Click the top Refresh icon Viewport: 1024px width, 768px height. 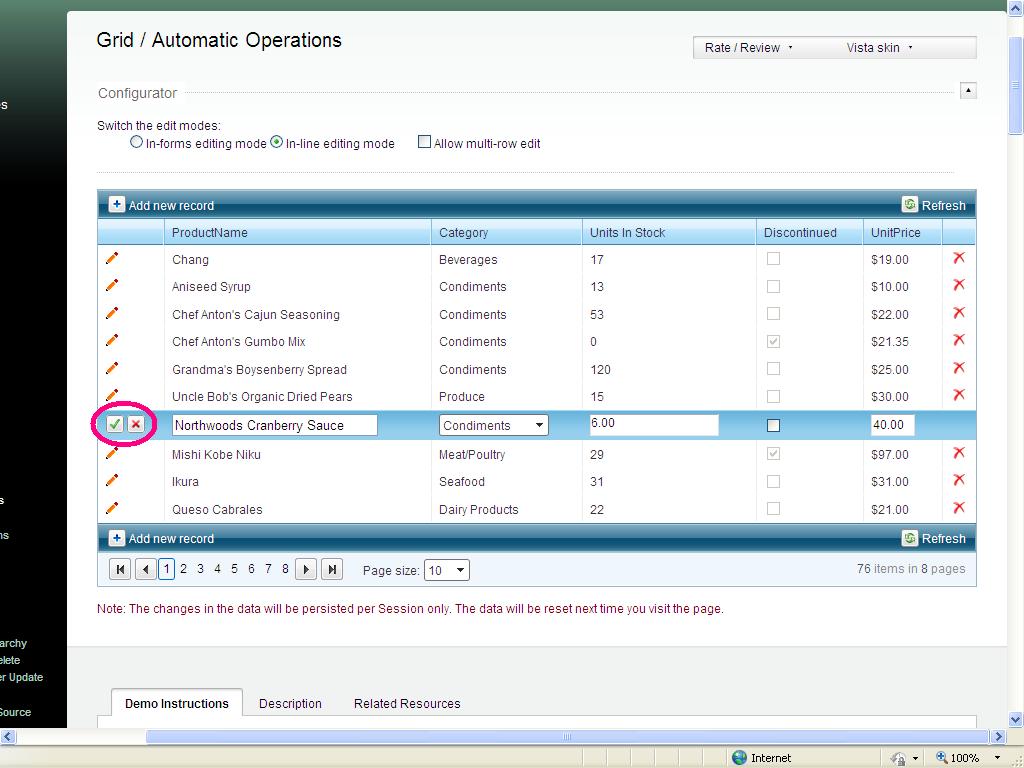(910, 205)
